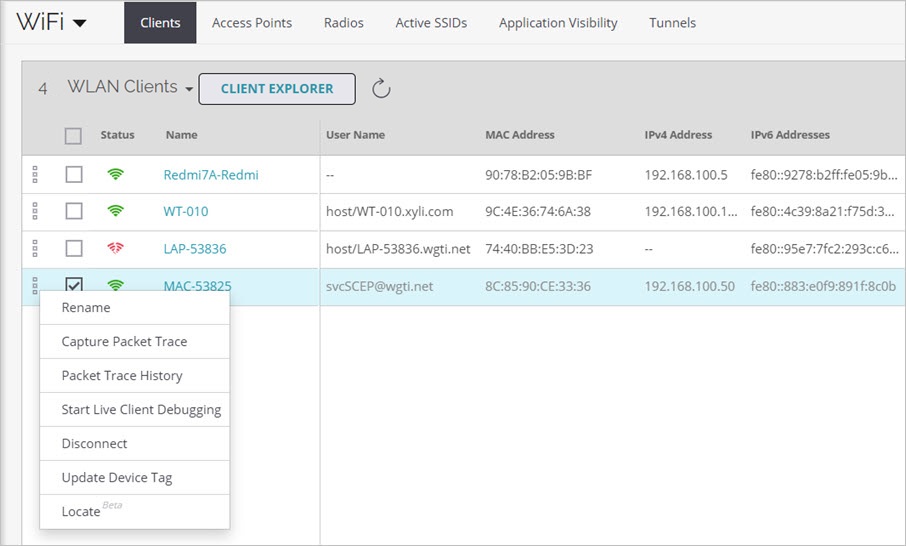Open row options for Redmi7A-Redmi client

(35, 175)
